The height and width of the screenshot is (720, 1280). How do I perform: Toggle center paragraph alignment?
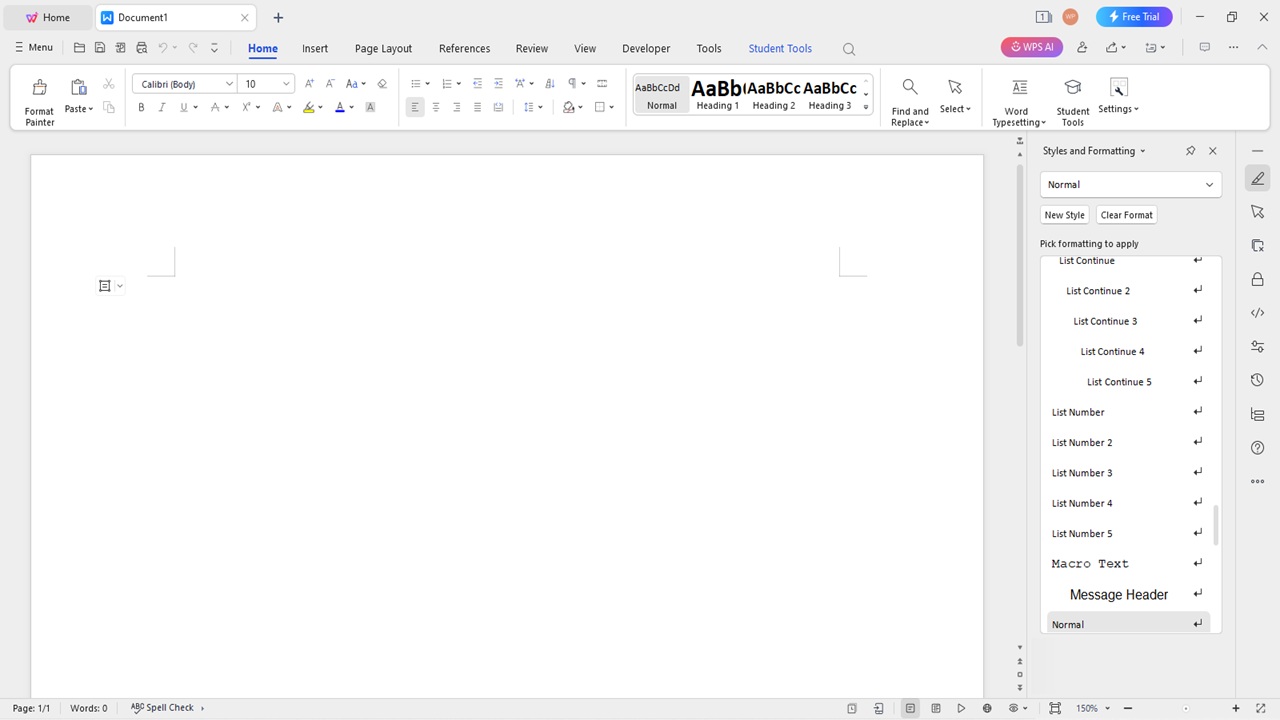click(436, 107)
